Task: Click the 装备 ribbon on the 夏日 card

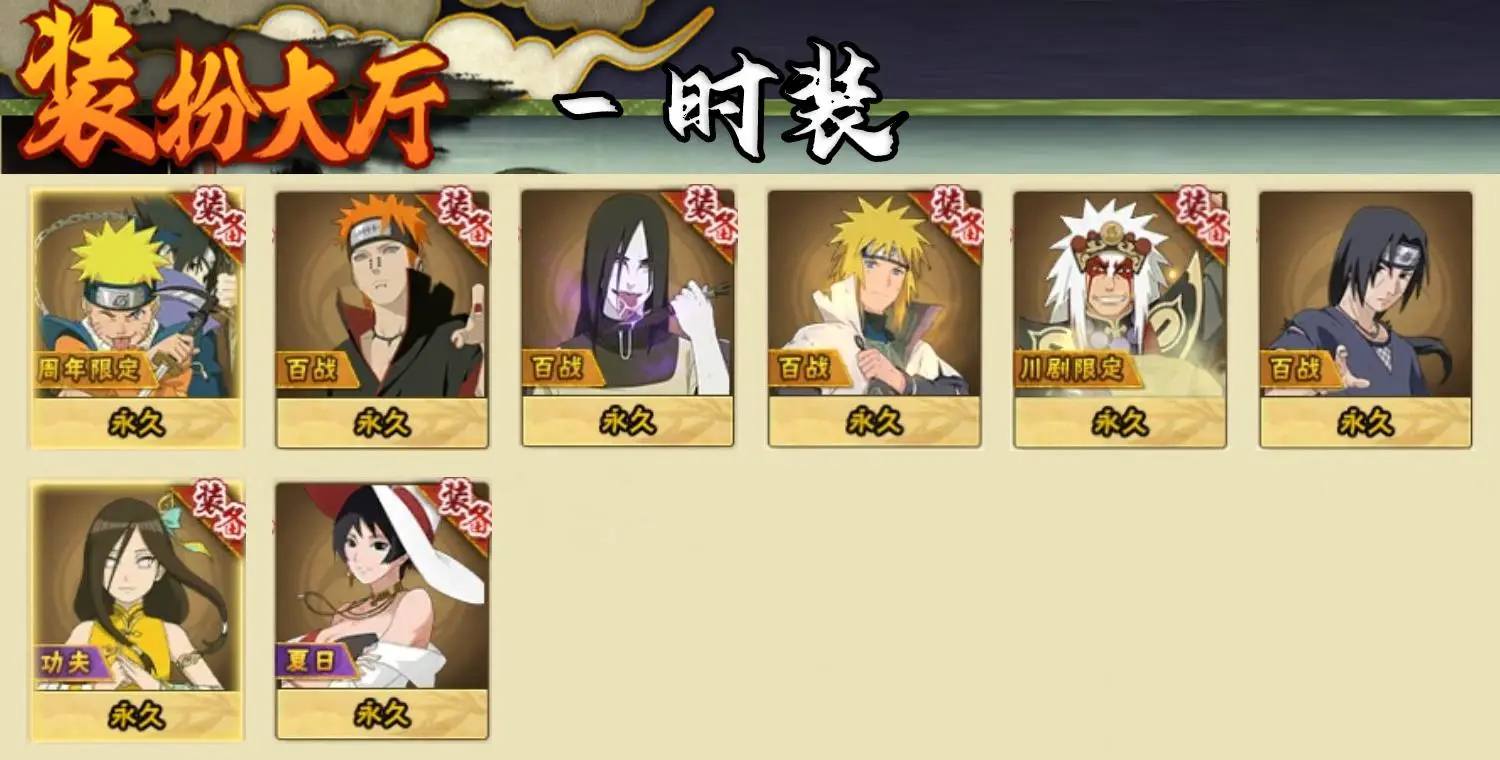Action: tap(461, 510)
